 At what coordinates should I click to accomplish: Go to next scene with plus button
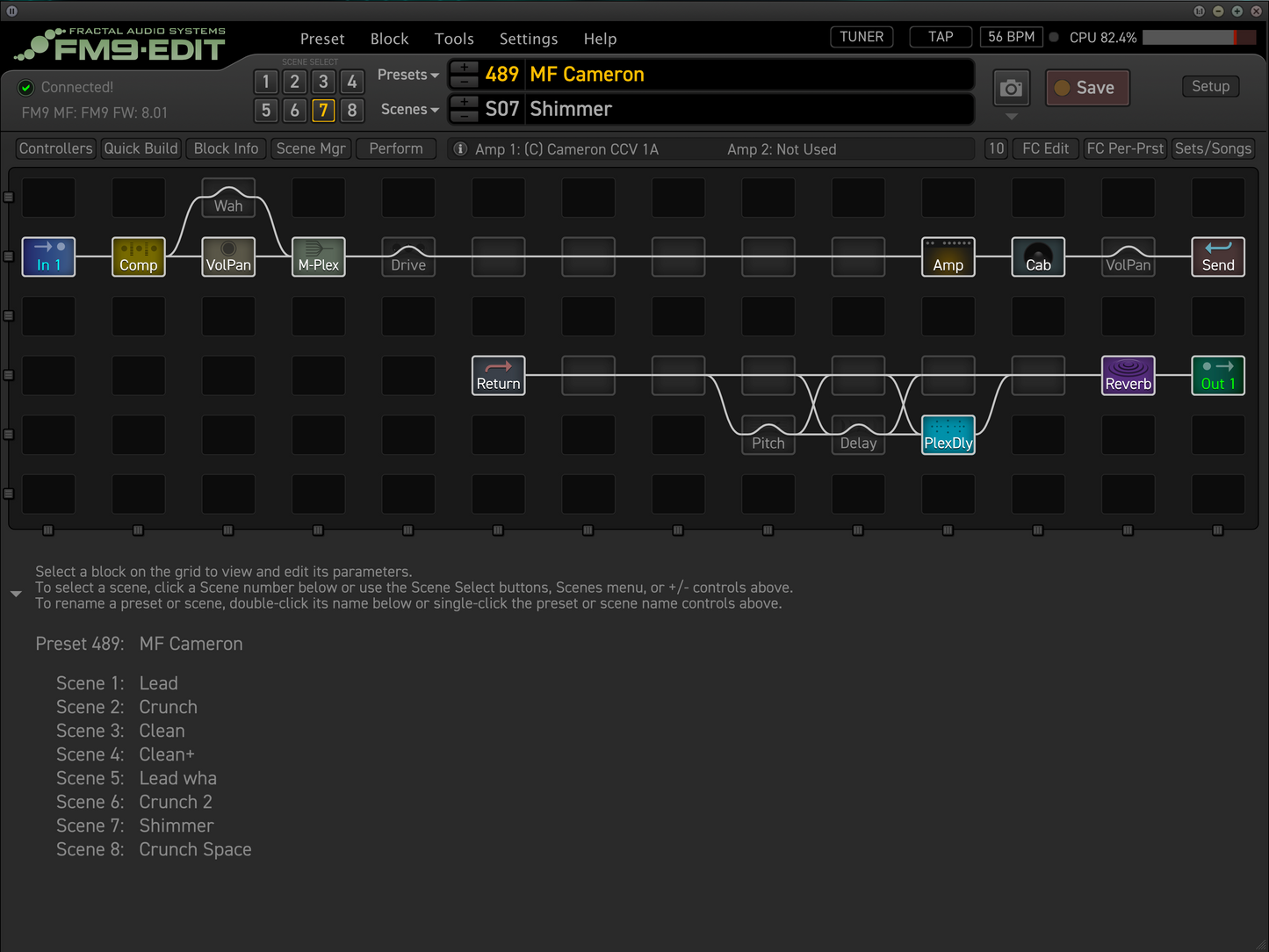465,101
